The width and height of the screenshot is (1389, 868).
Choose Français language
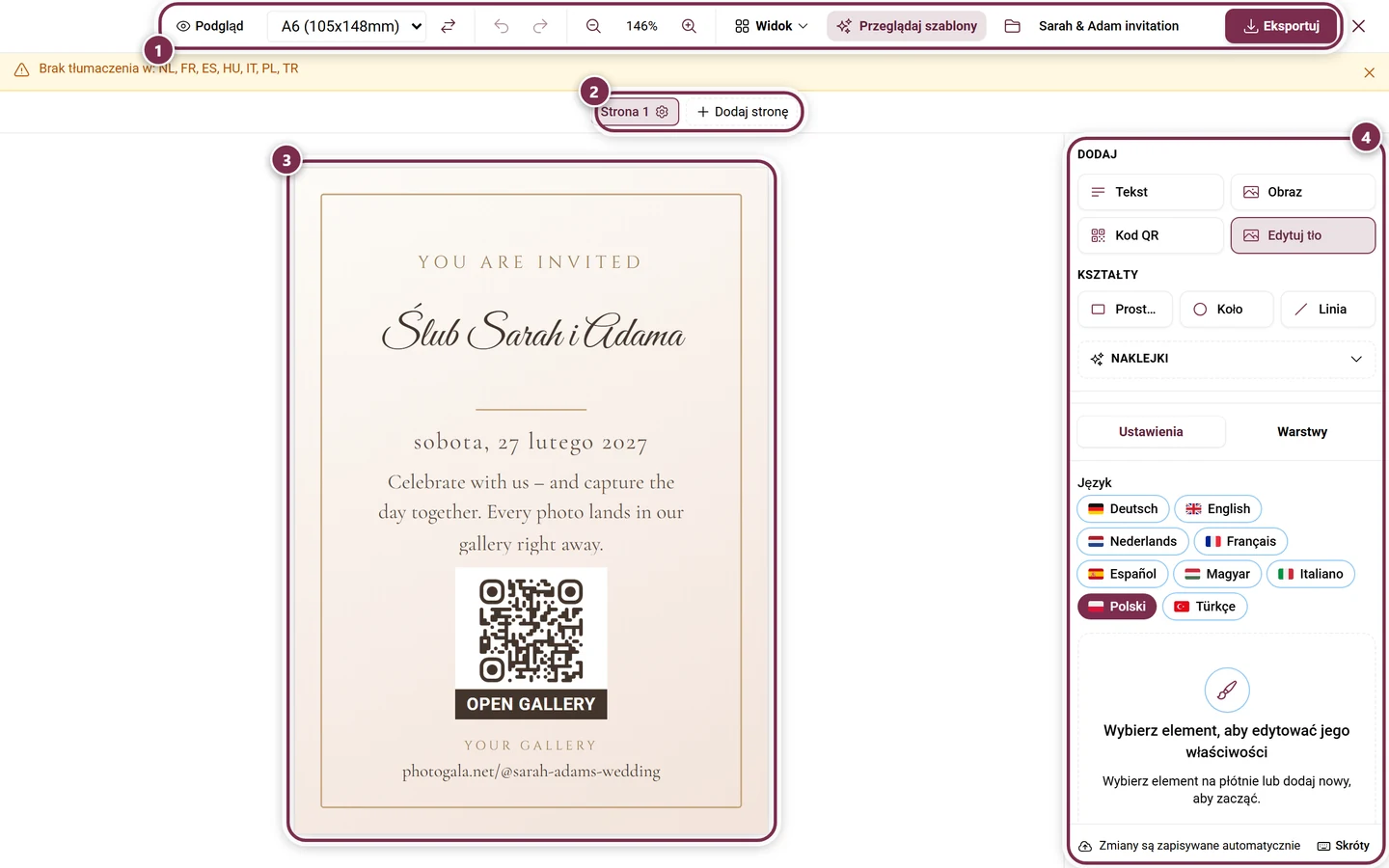[x=1240, y=542]
